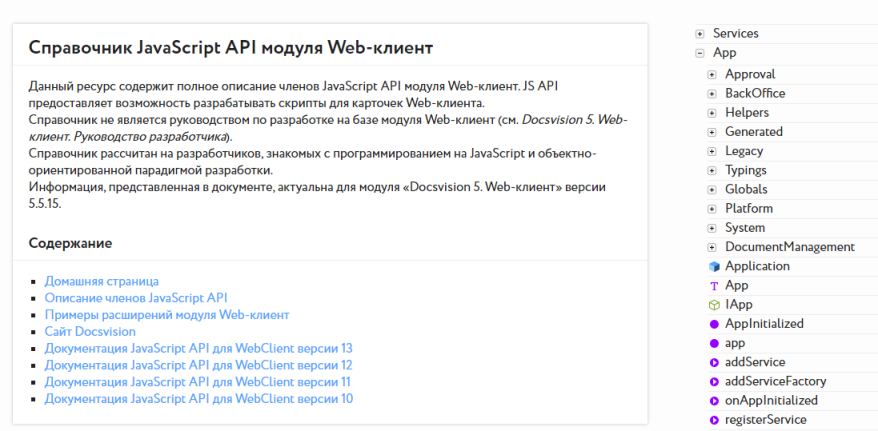Open the IApp interface entry

pos(739,304)
